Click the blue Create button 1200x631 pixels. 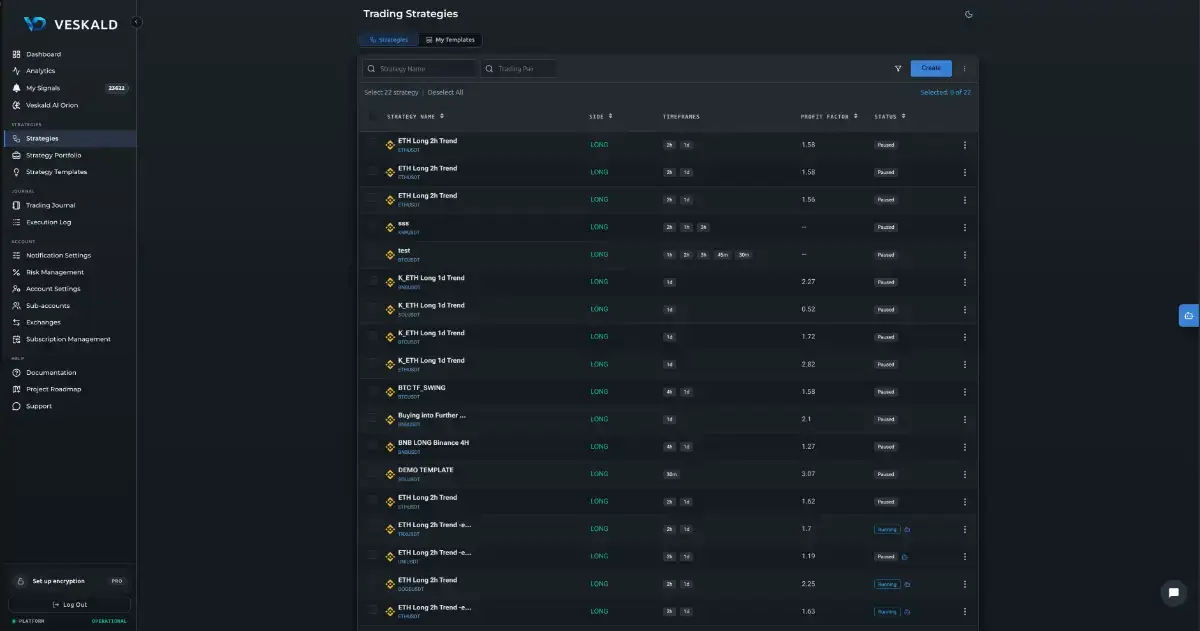(x=931, y=68)
